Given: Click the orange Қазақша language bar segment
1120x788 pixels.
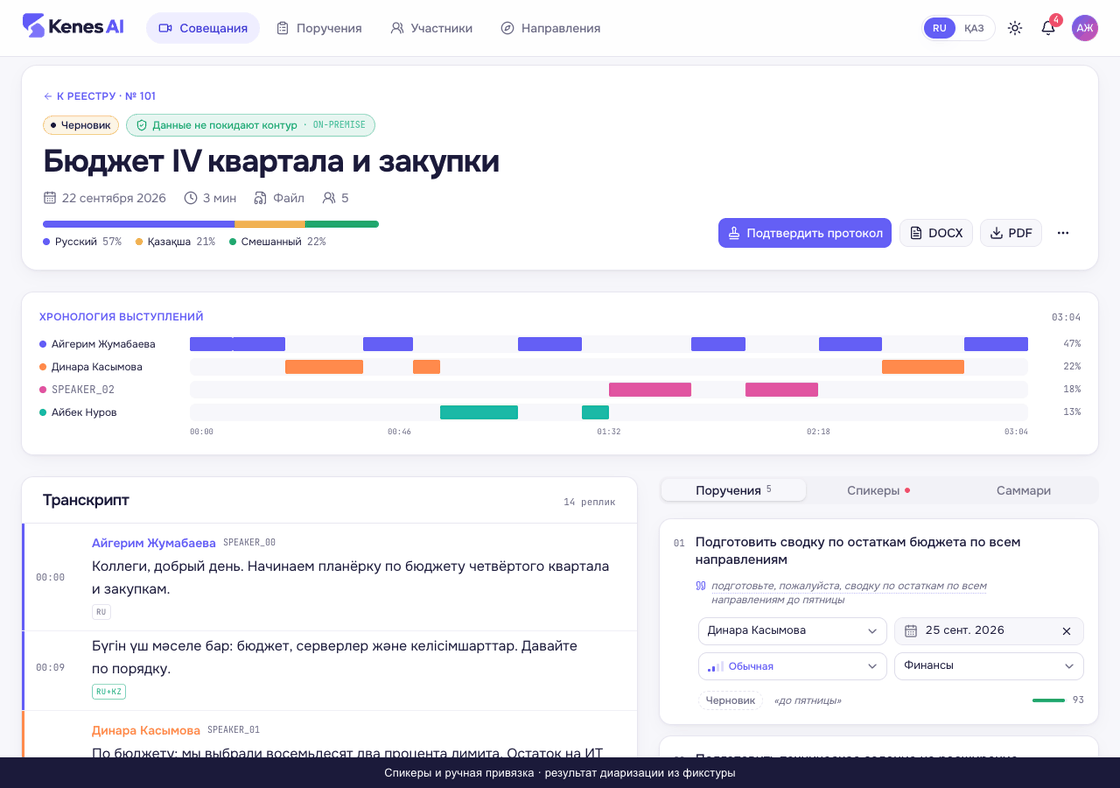Looking at the screenshot, I should click(x=270, y=224).
